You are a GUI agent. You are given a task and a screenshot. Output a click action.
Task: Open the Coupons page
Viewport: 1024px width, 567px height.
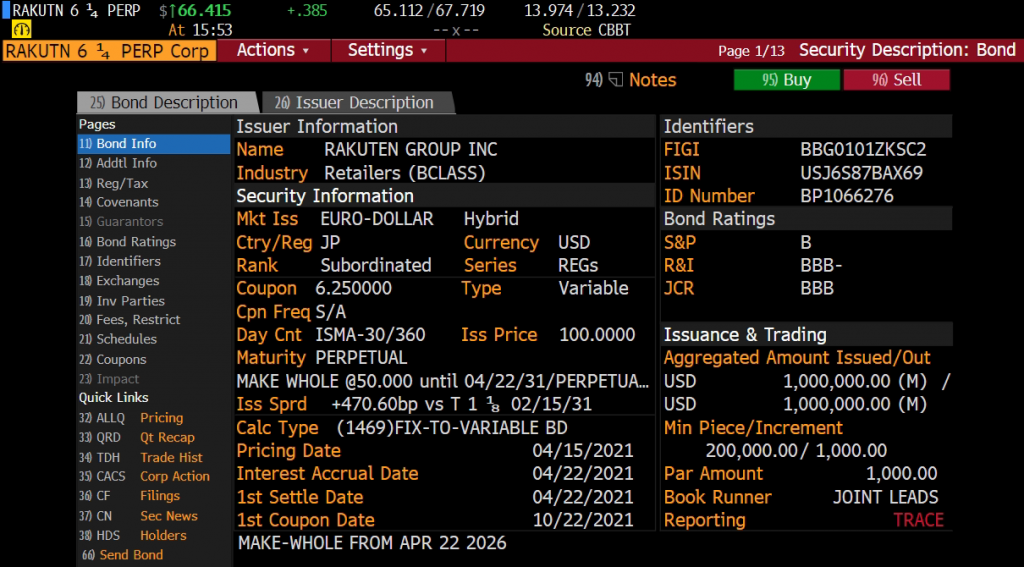point(113,359)
